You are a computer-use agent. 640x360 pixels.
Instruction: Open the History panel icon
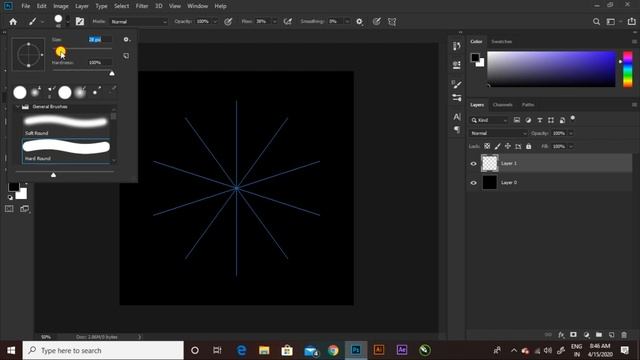[457, 46]
